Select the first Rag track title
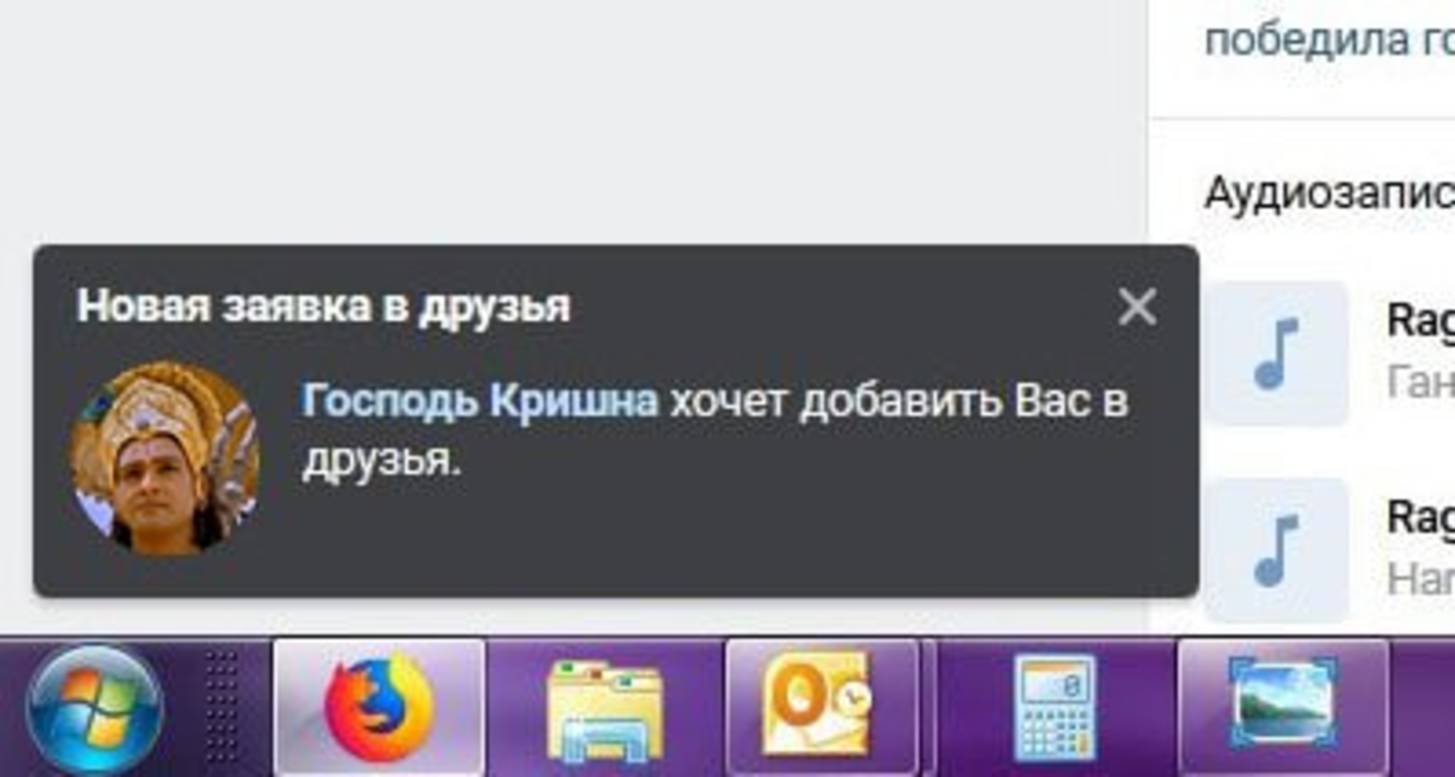Image resolution: width=1455 pixels, height=777 pixels. pos(1421,322)
